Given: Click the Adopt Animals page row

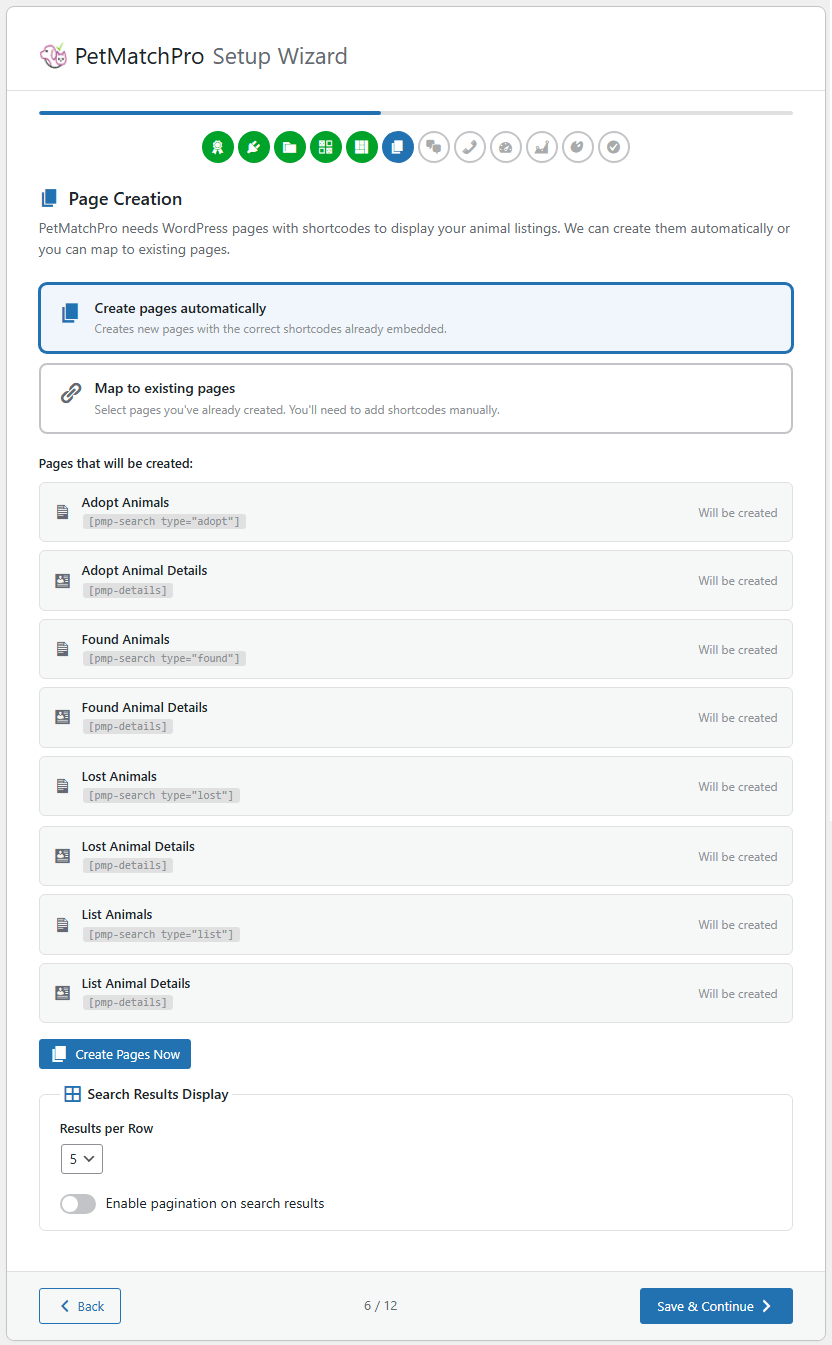Looking at the screenshot, I should [x=416, y=512].
